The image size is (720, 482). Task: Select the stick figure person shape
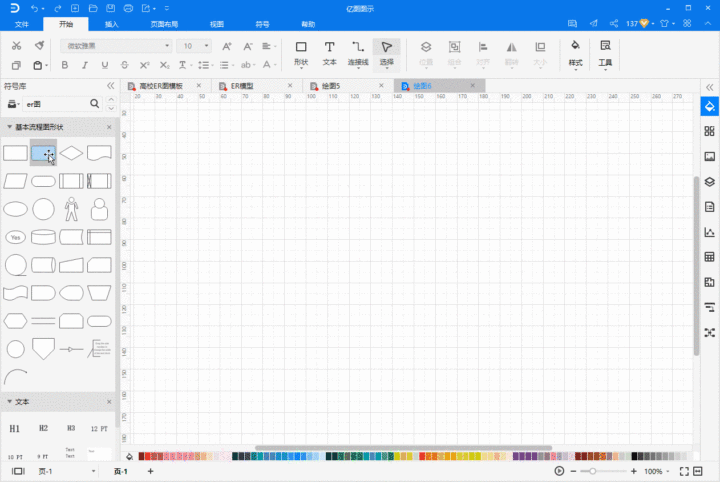tap(71, 209)
